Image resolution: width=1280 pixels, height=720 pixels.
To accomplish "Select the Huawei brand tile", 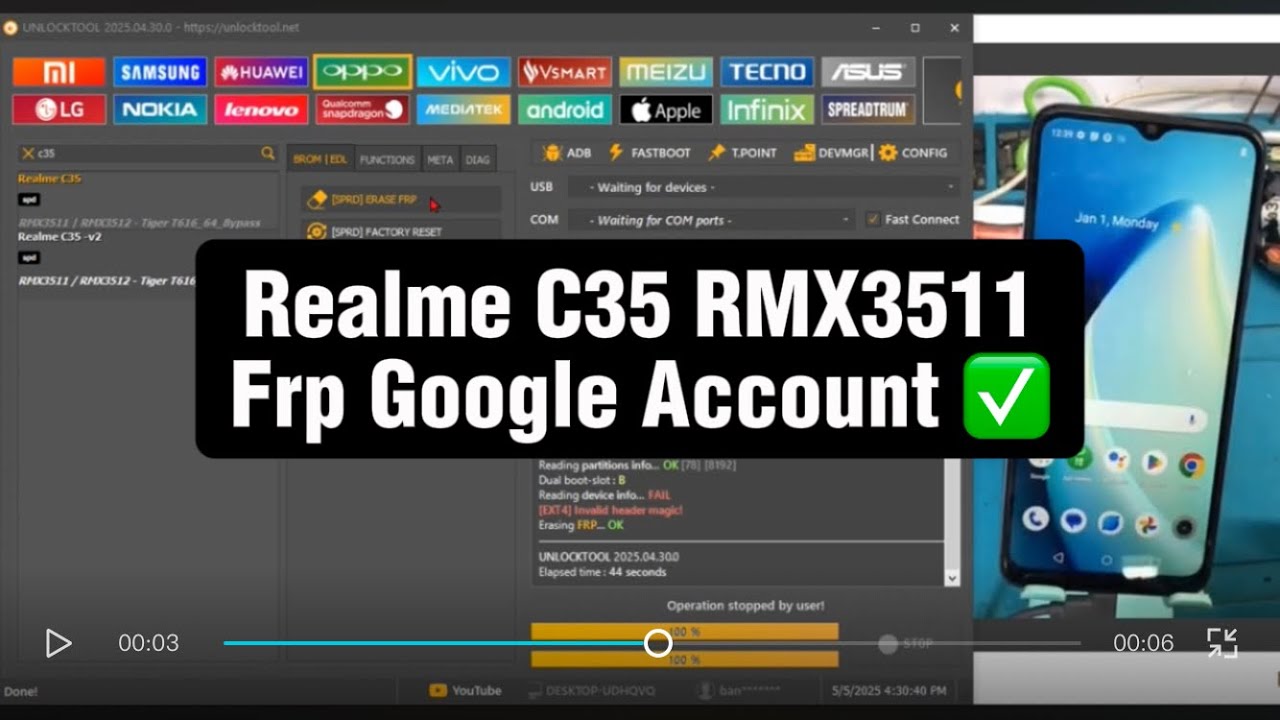I will click(x=261, y=72).
